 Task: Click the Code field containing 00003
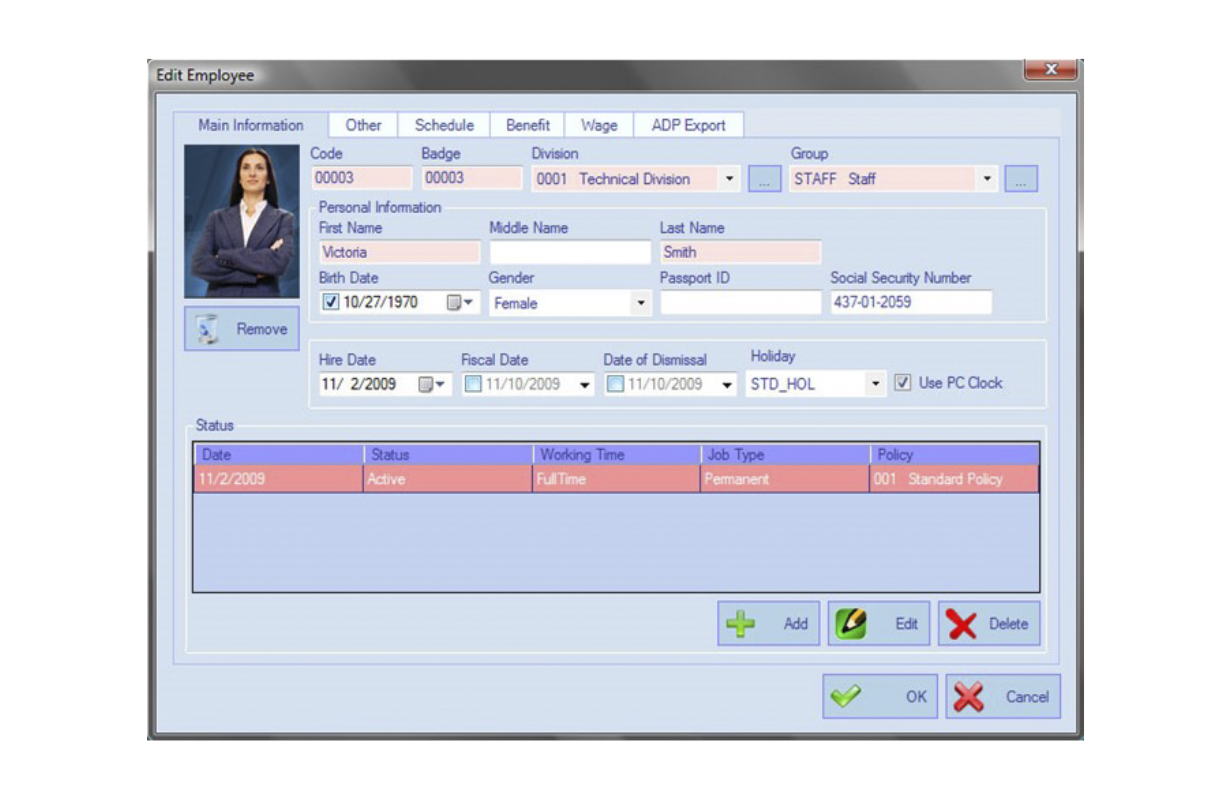point(361,178)
